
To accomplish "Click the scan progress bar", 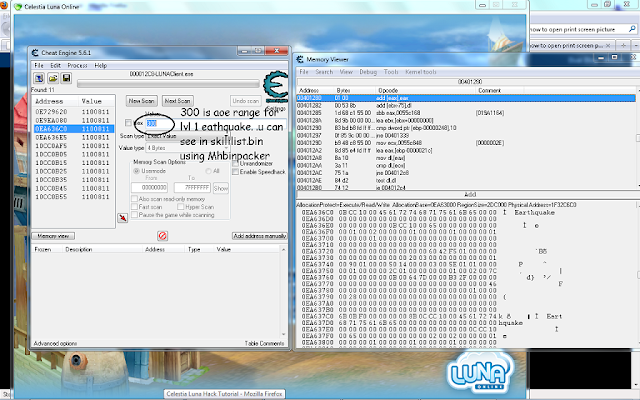I will (x=168, y=83).
